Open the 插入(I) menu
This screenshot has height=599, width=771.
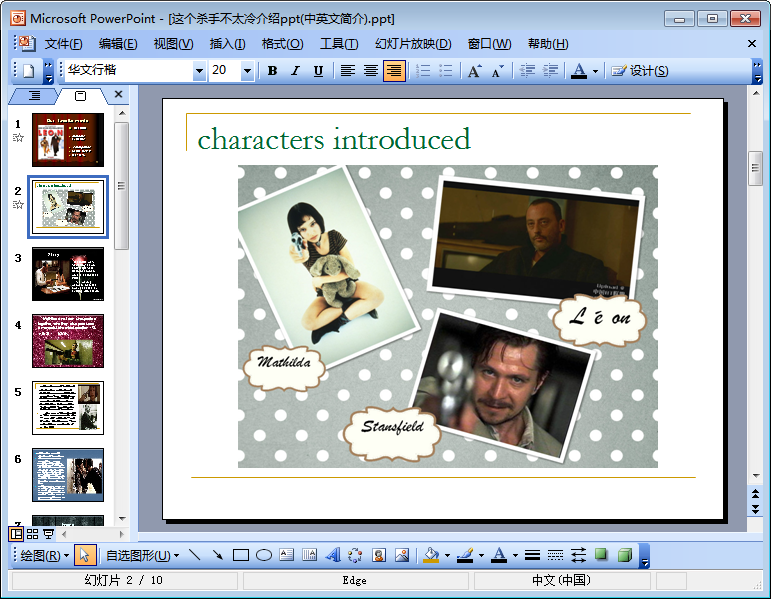[227, 44]
